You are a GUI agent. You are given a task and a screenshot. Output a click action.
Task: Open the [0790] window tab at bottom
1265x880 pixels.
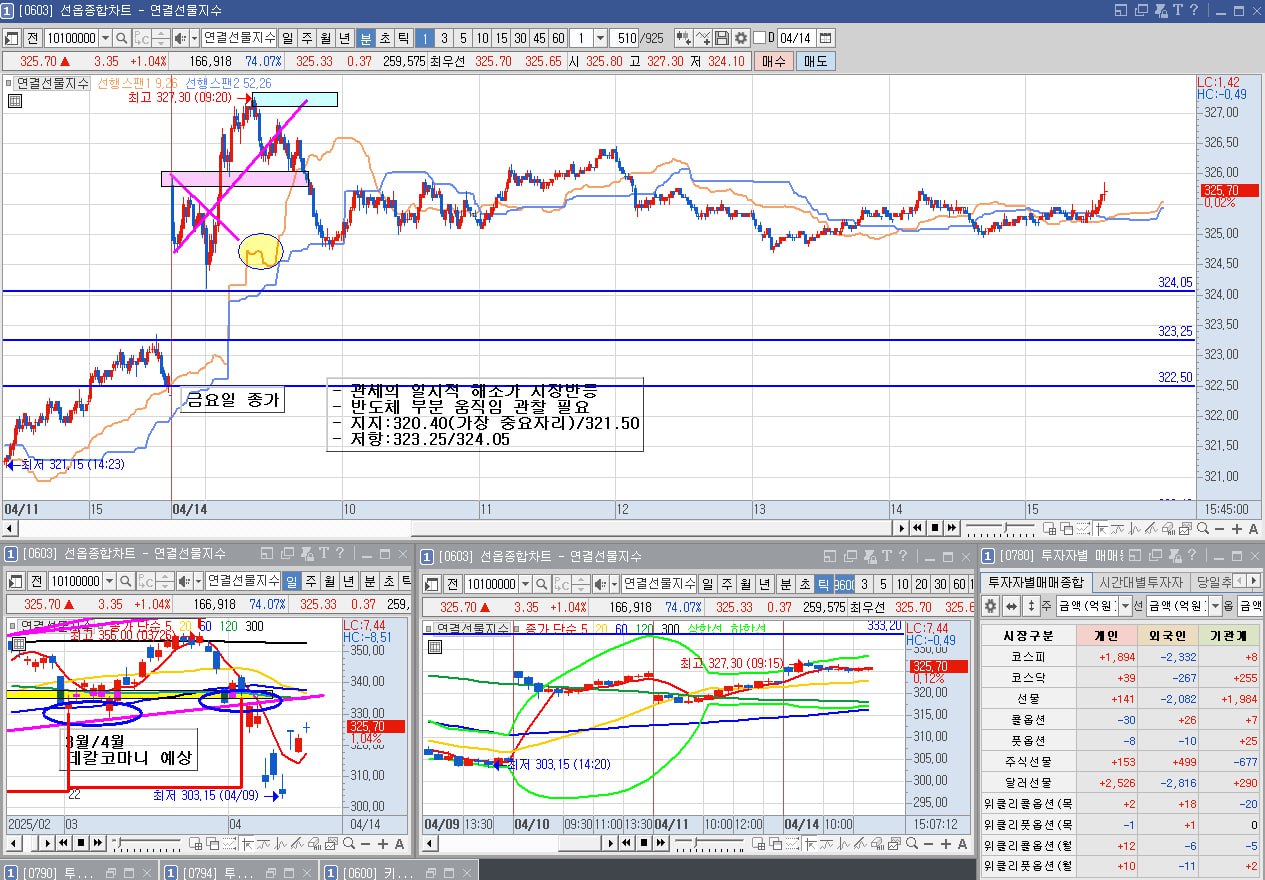pyautogui.click(x=78, y=872)
